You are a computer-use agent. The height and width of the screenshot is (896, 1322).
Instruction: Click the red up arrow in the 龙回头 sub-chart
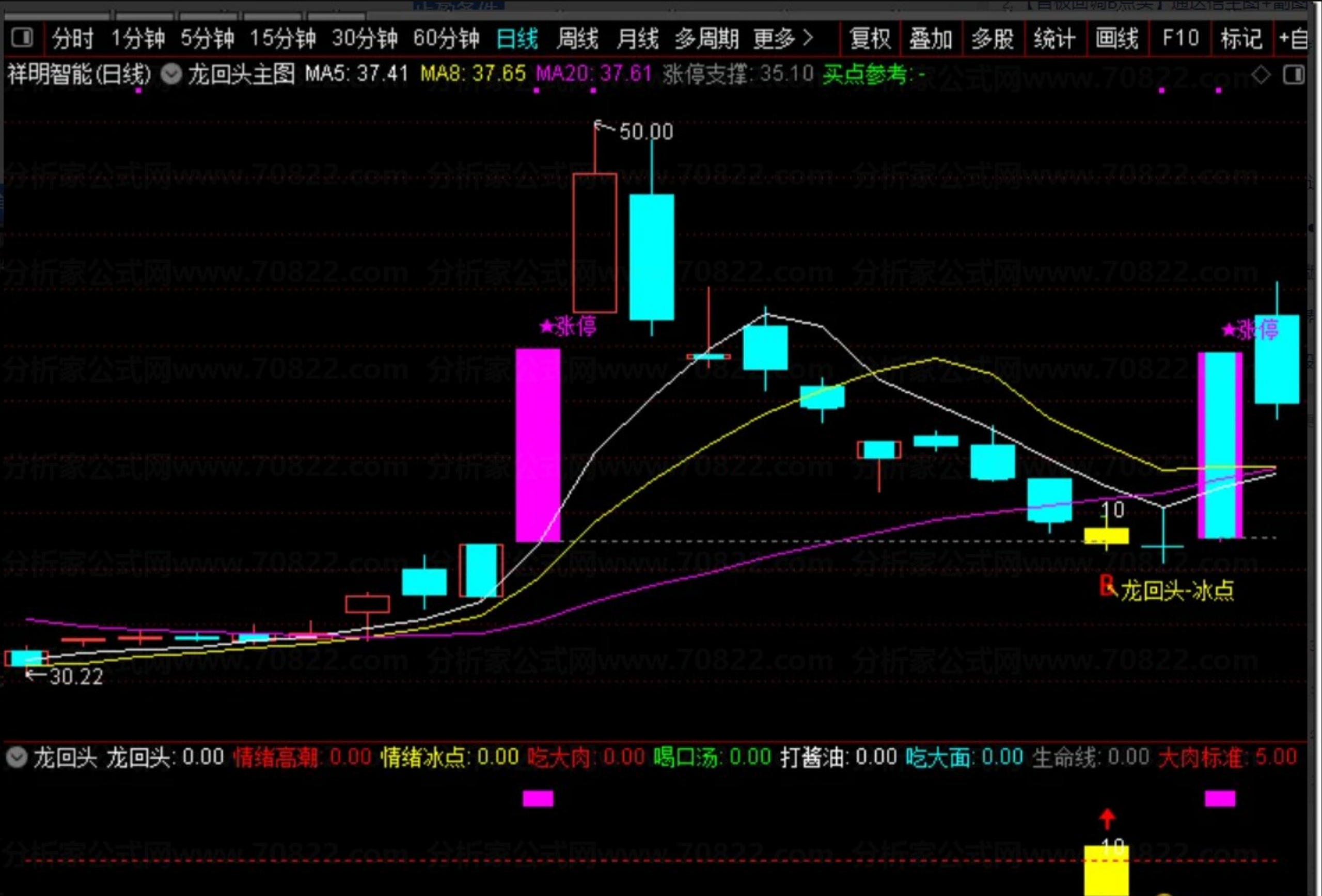point(1107,819)
